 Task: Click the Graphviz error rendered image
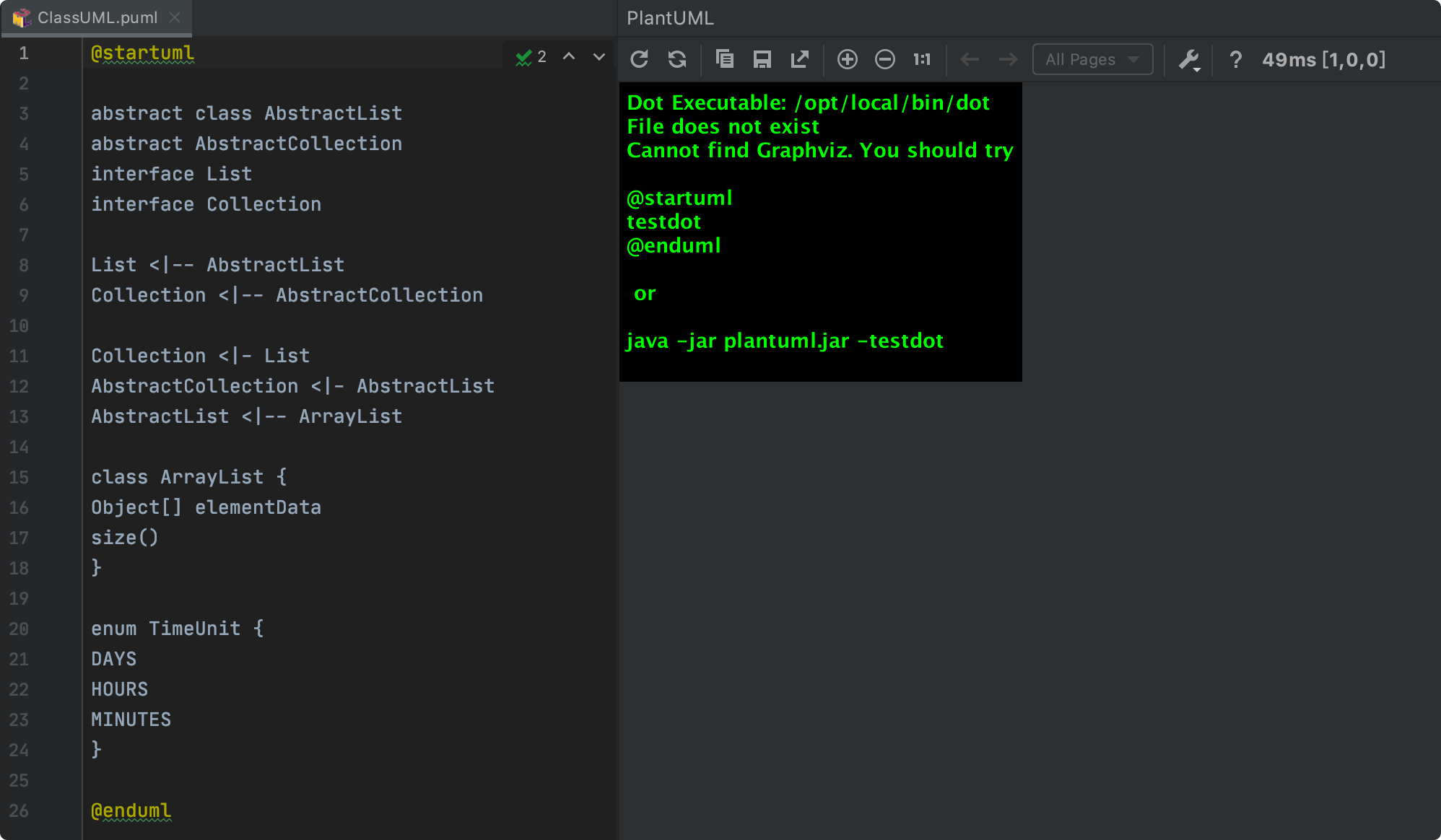pyautogui.click(x=820, y=232)
